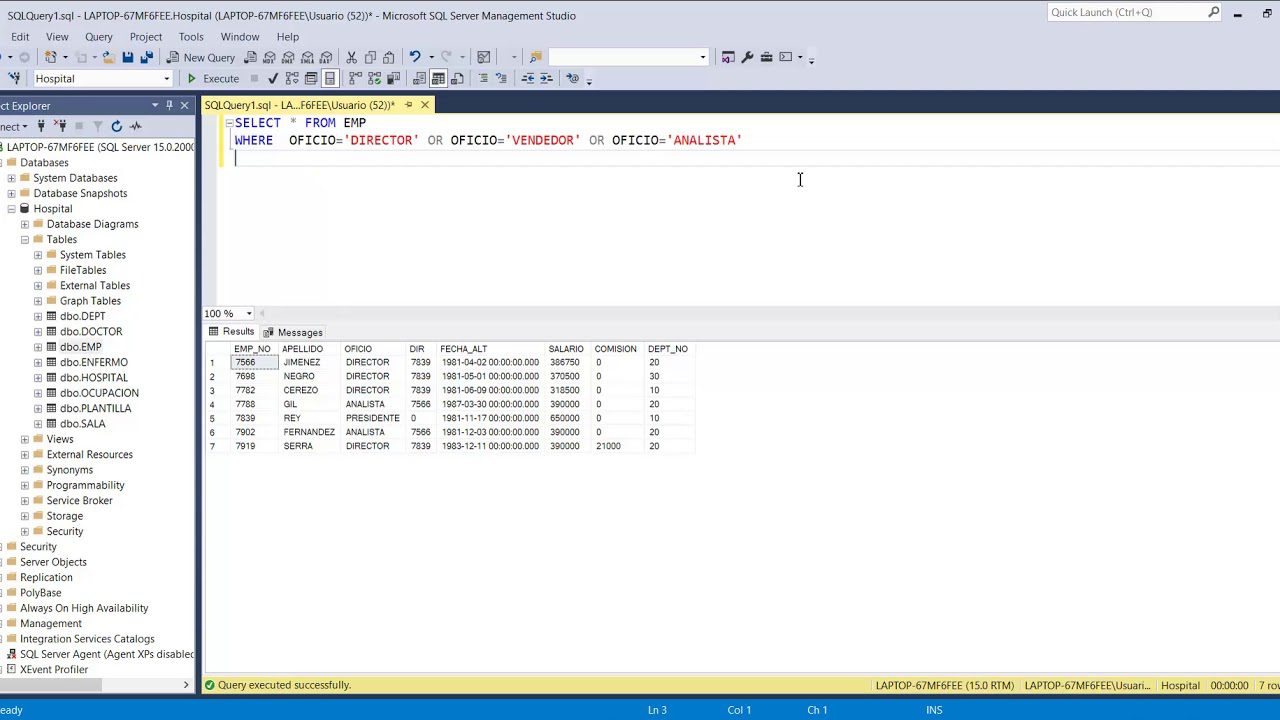Click the Save icon in the toolbar

(x=128, y=57)
